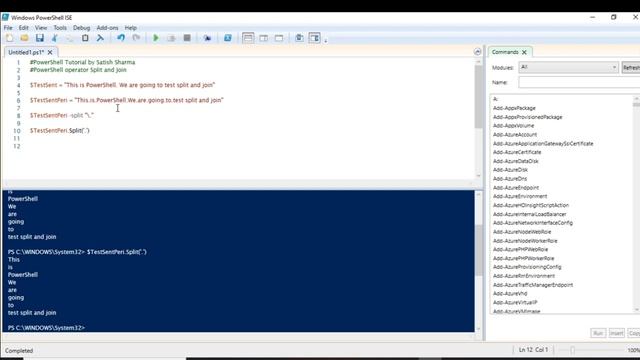Open the Modules dropdown
Image resolution: width=640 pixels, height=360 pixels.
tap(568, 67)
